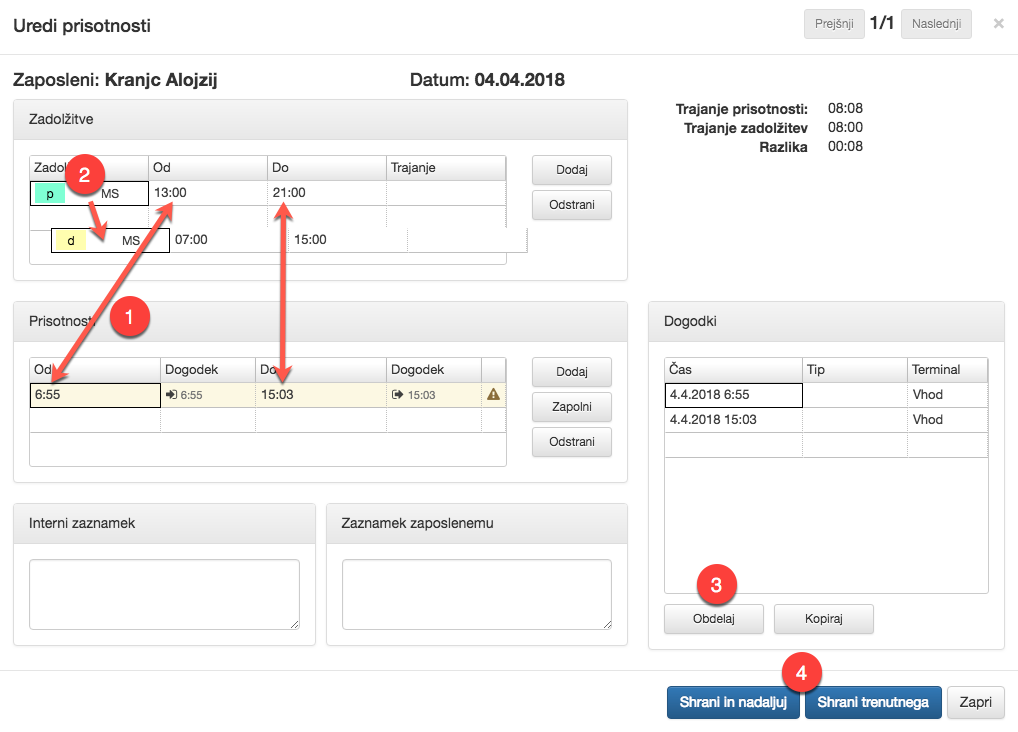Click inside the Zaznamek zaposlenemu text area

476,594
